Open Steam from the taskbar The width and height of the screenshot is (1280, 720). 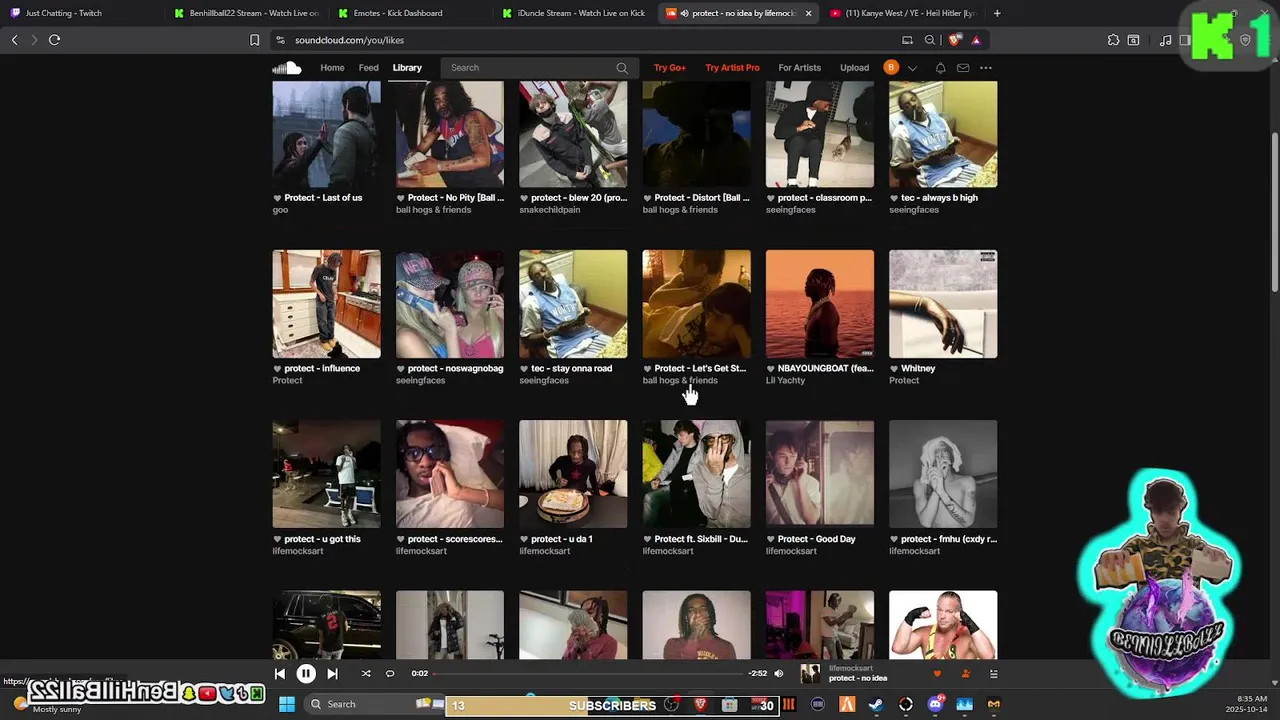click(875, 704)
